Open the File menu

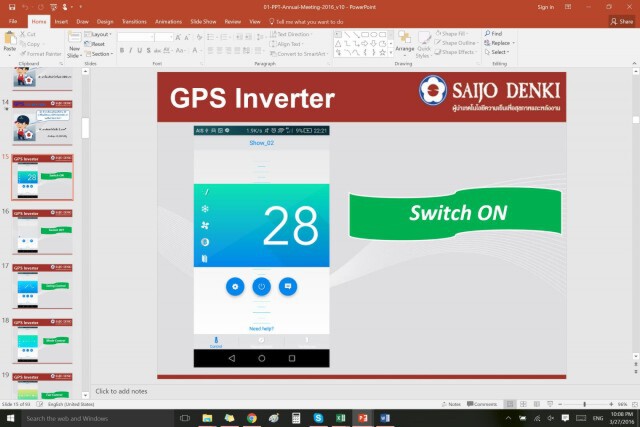[x=13, y=22]
